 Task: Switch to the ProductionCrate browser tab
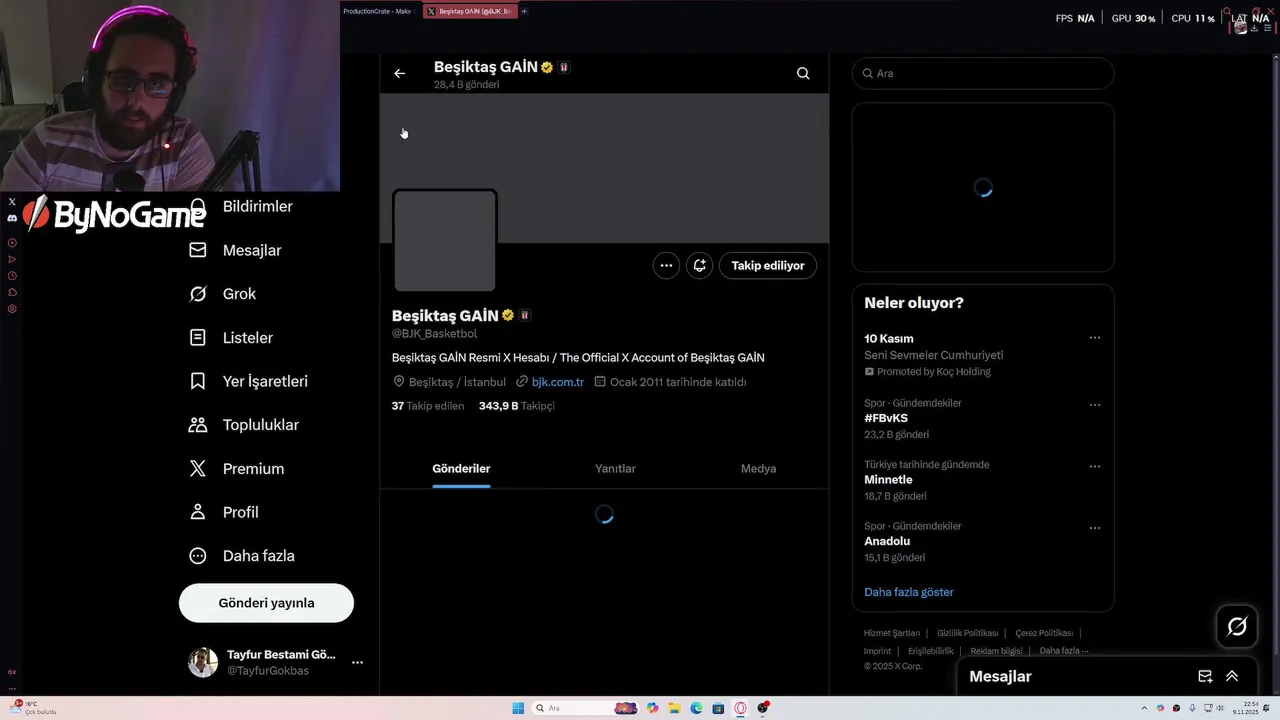(379, 11)
